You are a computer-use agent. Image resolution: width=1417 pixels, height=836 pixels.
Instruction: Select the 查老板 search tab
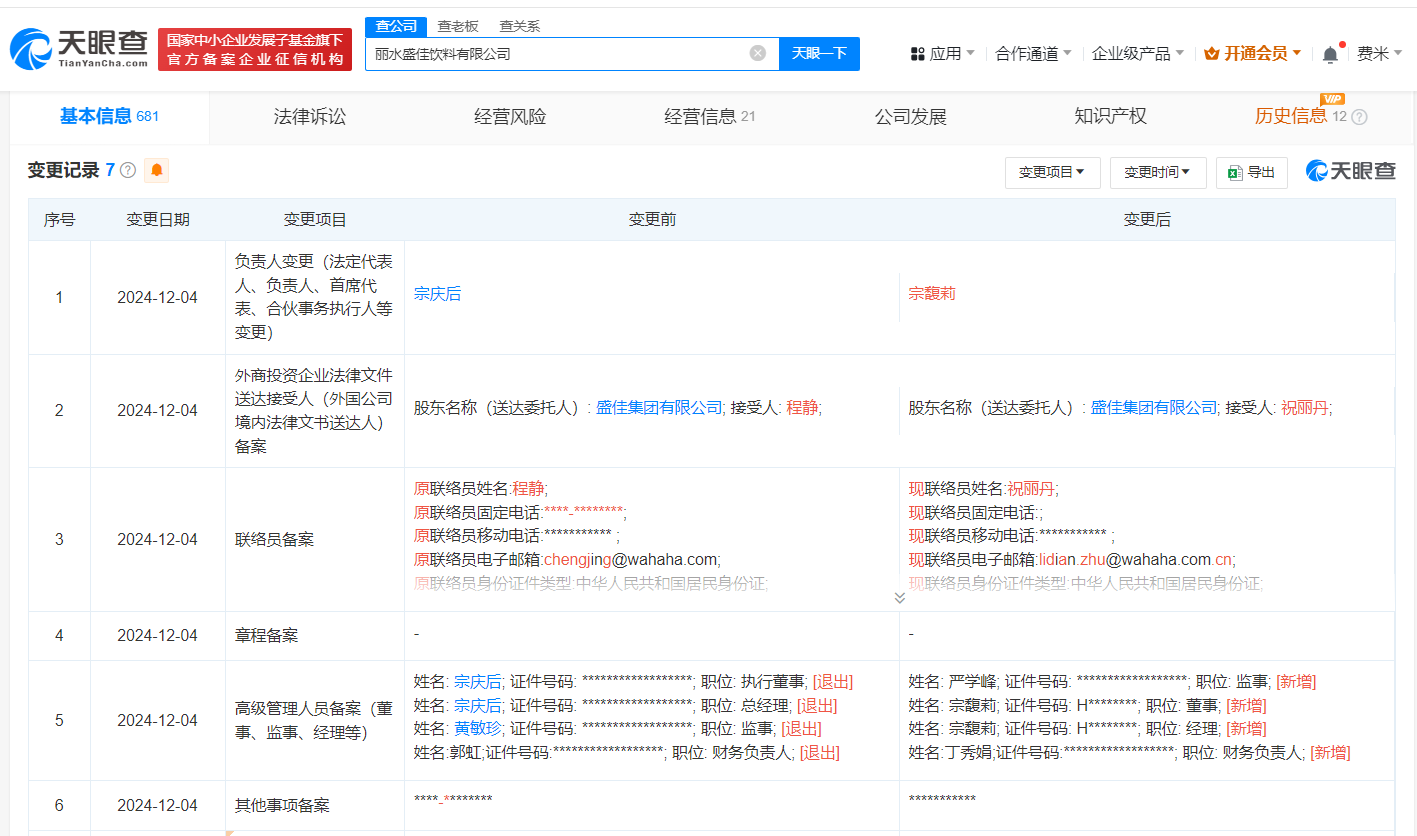click(458, 26)
